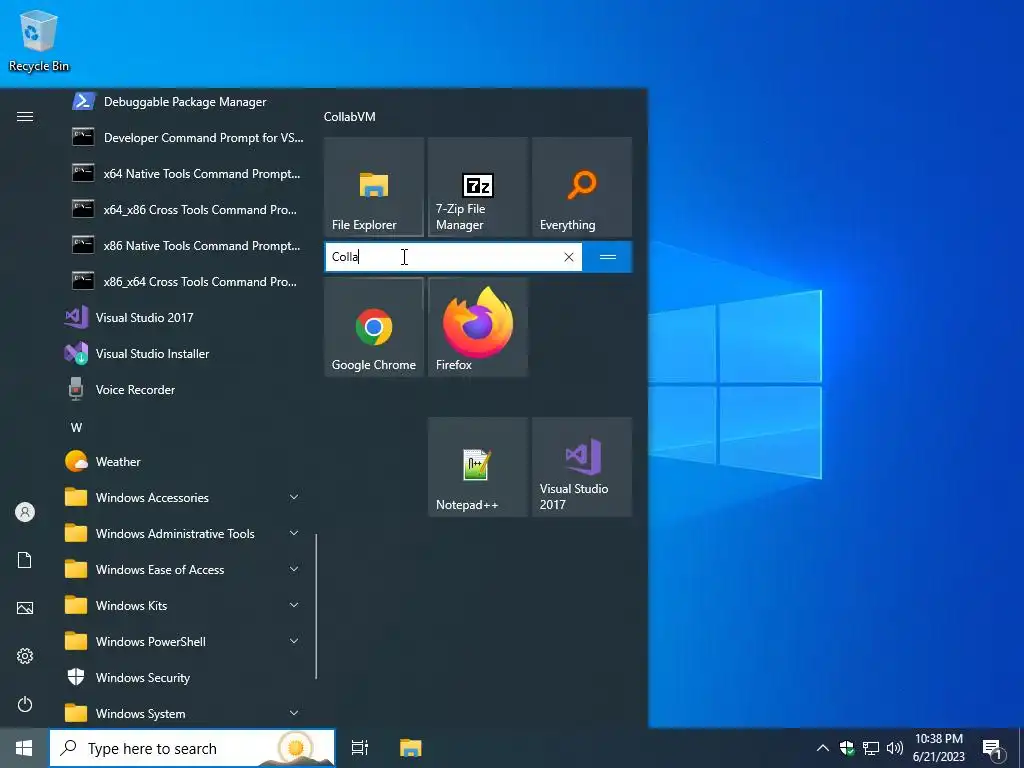The image size is (1024, 768).
Task: Launch 7-Zip File Manager tile
Action: point(478,187)
